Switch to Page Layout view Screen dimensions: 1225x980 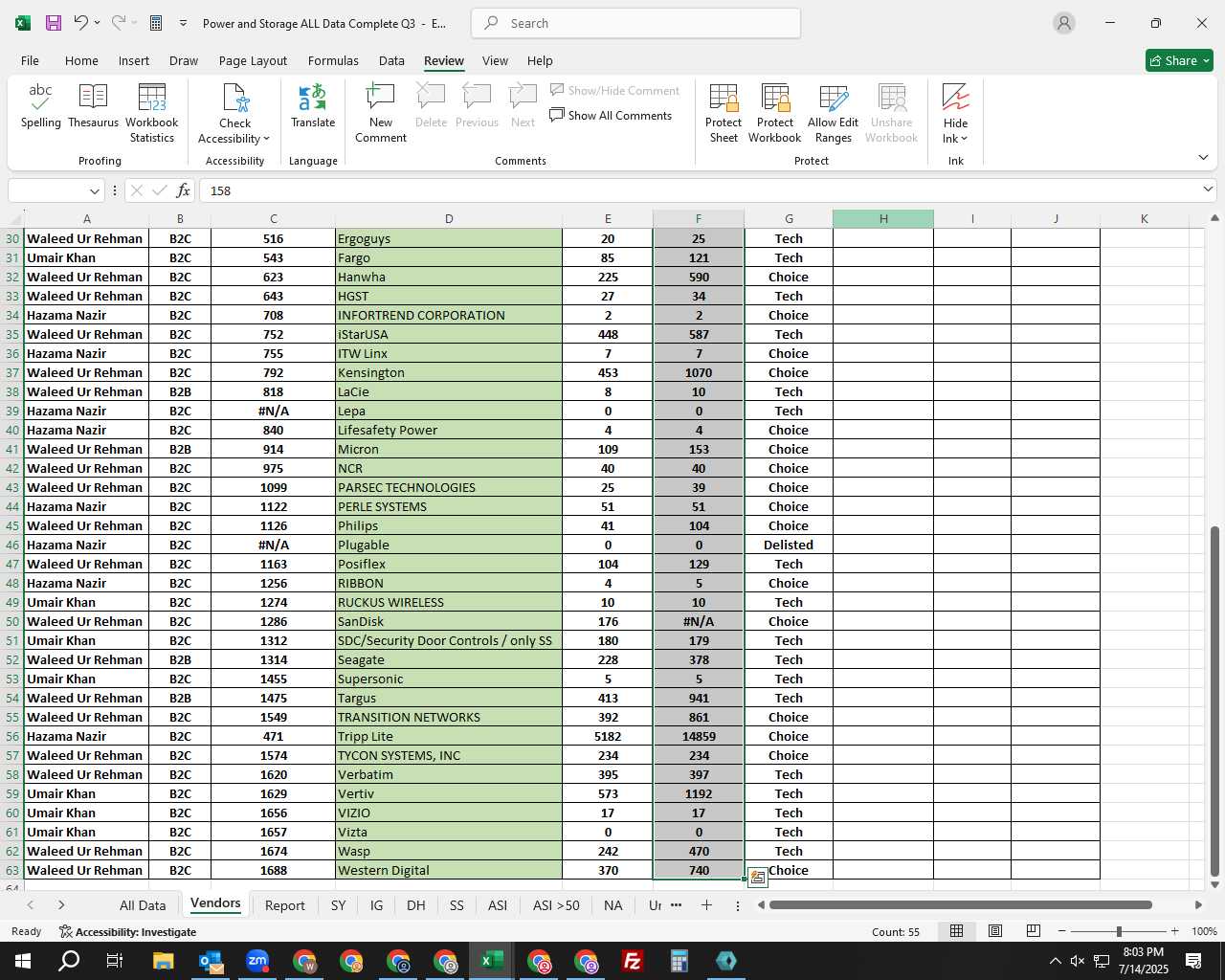(995, 931)
